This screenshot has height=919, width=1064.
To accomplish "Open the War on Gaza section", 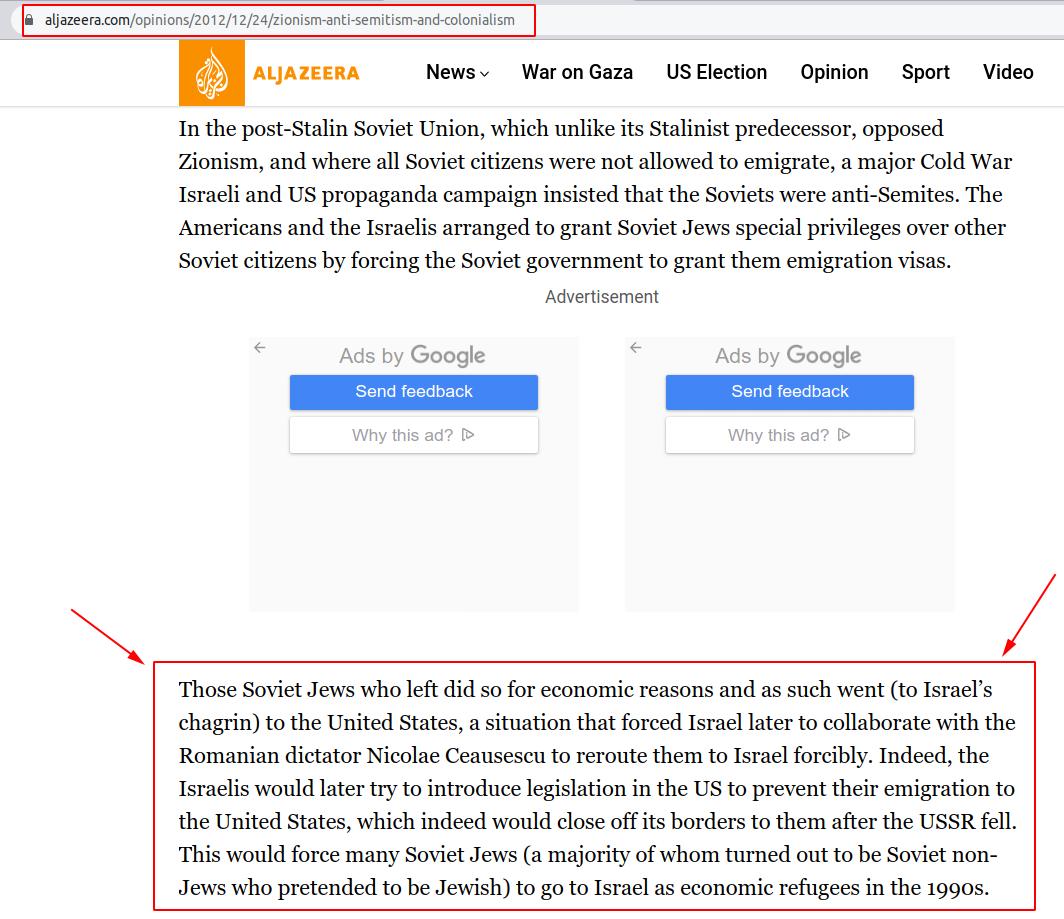I will click(577, 72).
